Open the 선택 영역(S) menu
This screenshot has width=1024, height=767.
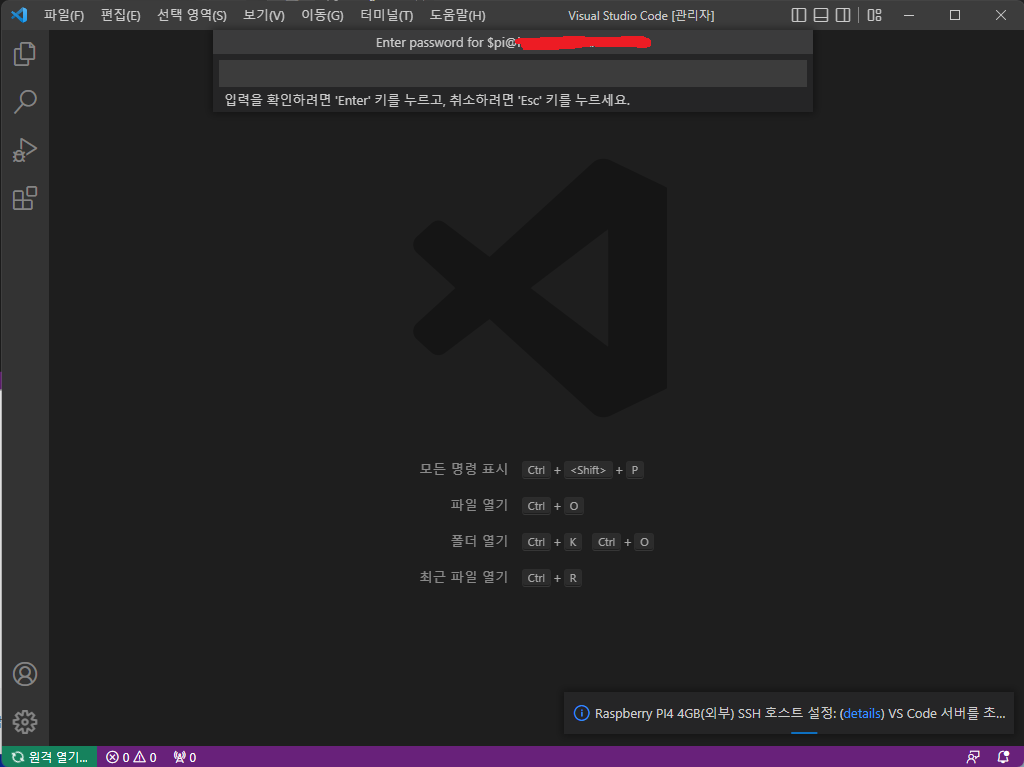pyautogui.click(x=192, y=15)
